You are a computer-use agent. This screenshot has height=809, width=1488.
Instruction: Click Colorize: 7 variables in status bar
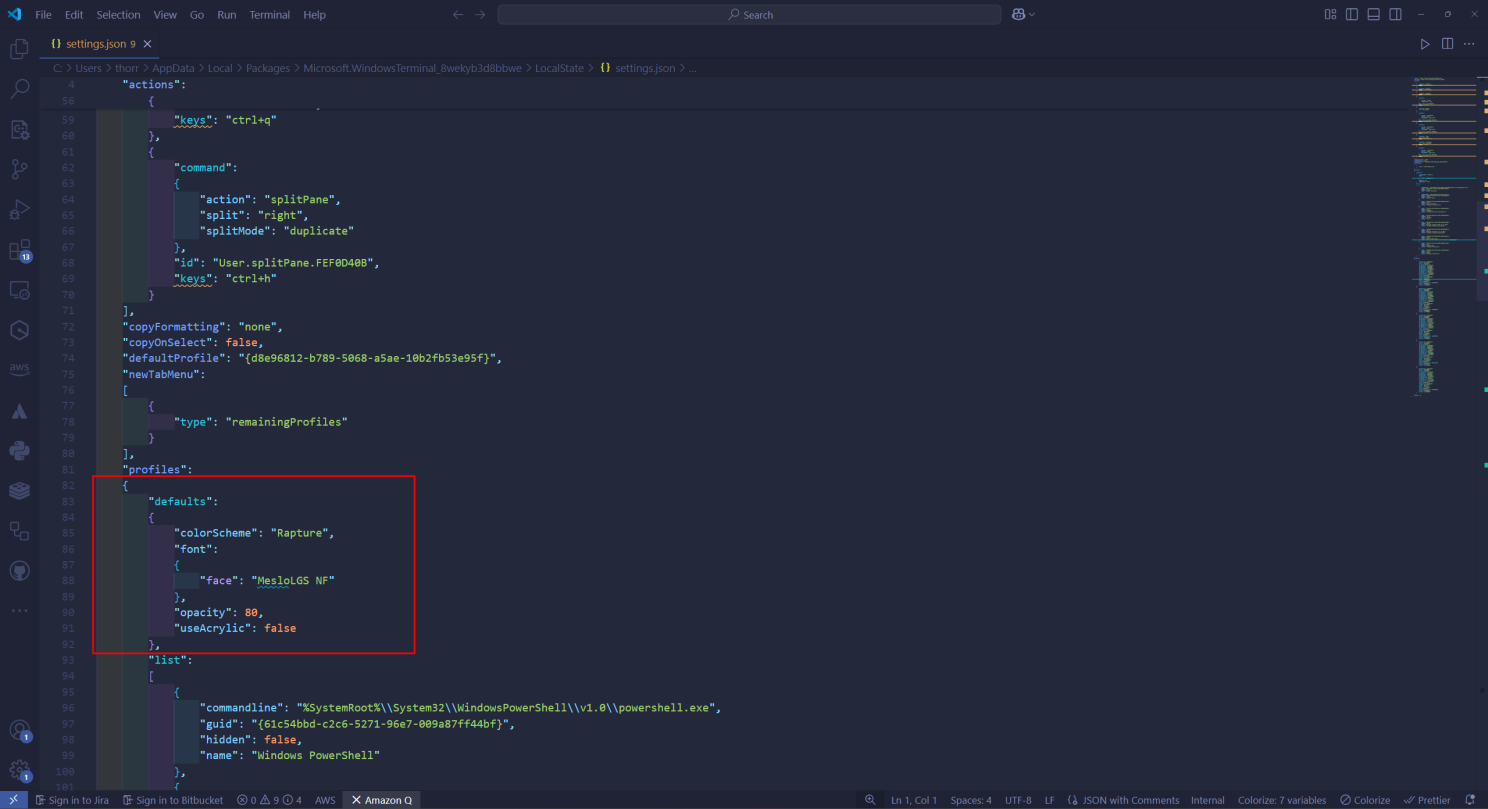pos(1282,800)
